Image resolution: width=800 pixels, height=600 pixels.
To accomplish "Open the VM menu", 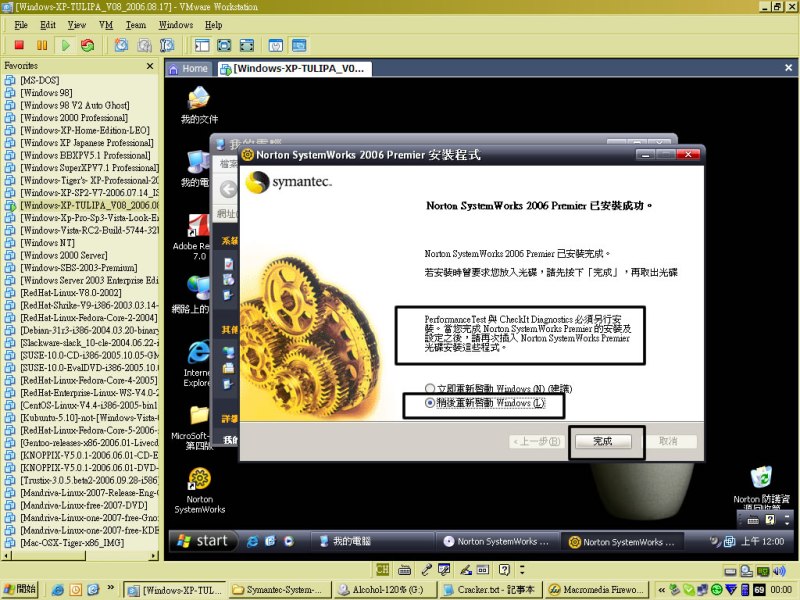I will (x=106, y=25).
